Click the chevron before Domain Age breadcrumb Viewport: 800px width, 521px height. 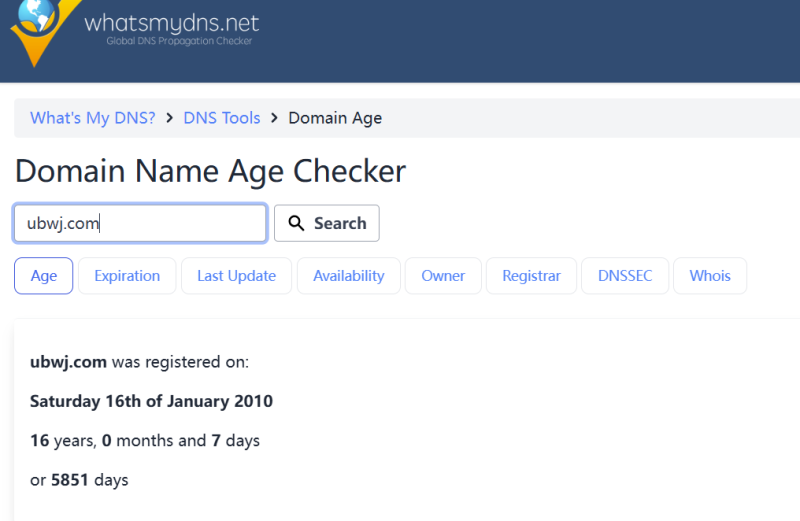coord(274,118)
